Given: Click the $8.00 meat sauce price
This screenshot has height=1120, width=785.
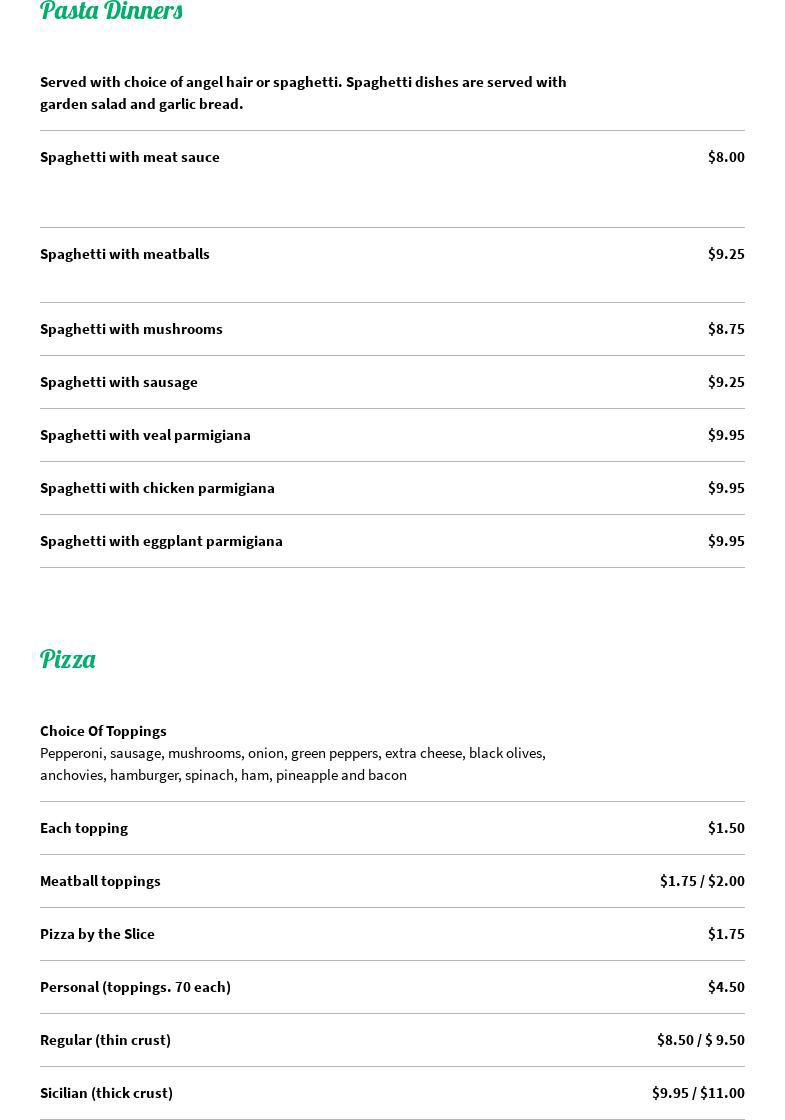Looking at the screenshot, I should point(726,157).
